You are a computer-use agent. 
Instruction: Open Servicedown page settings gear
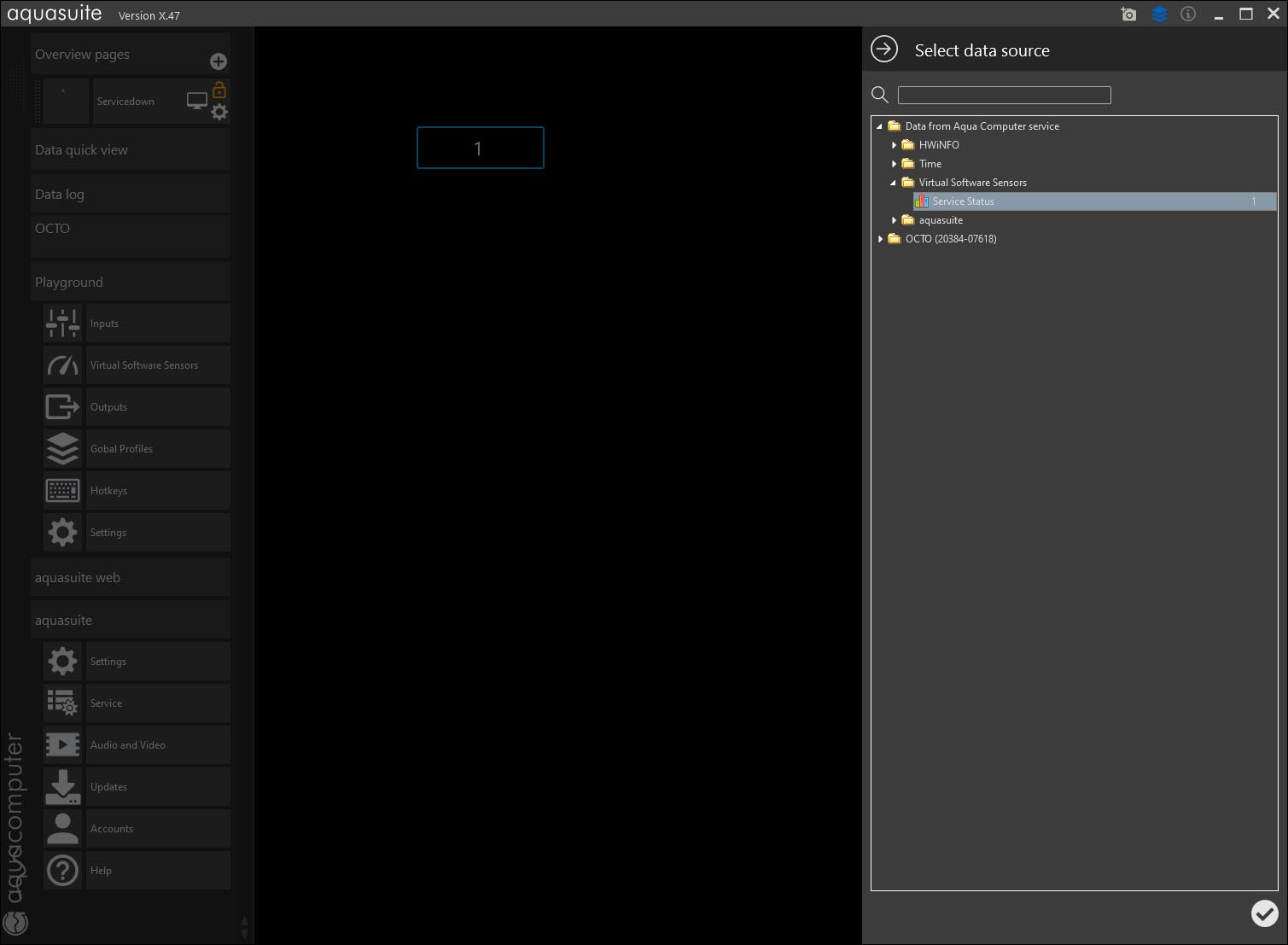219,112
